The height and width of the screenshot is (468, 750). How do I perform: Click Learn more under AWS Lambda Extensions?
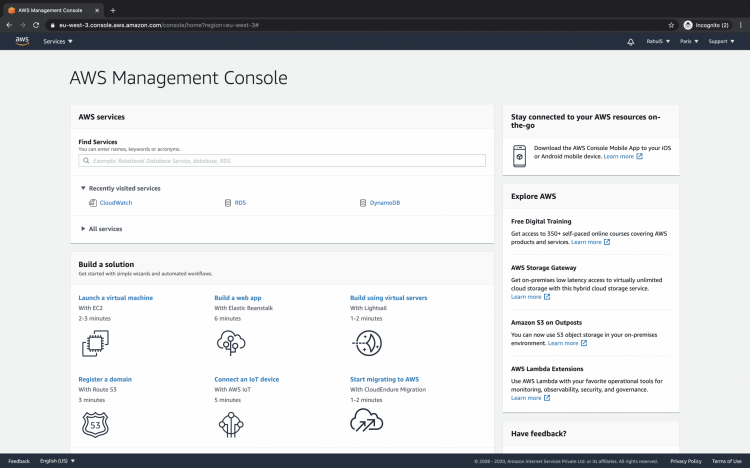point(526,398)
